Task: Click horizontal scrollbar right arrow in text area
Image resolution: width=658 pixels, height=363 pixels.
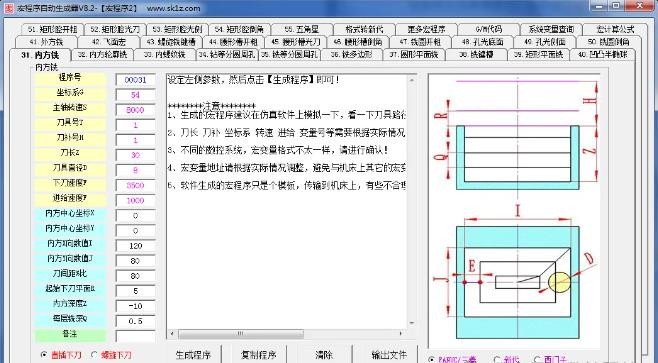Action: pyautogui.click(x=401, y=334)
